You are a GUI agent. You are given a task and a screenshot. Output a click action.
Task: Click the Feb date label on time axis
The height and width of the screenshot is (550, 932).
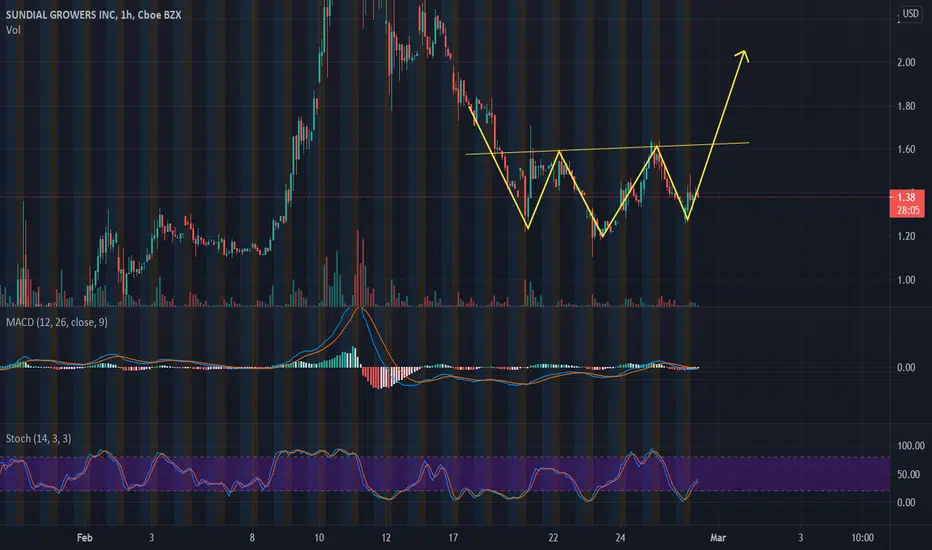coord(84,538)
